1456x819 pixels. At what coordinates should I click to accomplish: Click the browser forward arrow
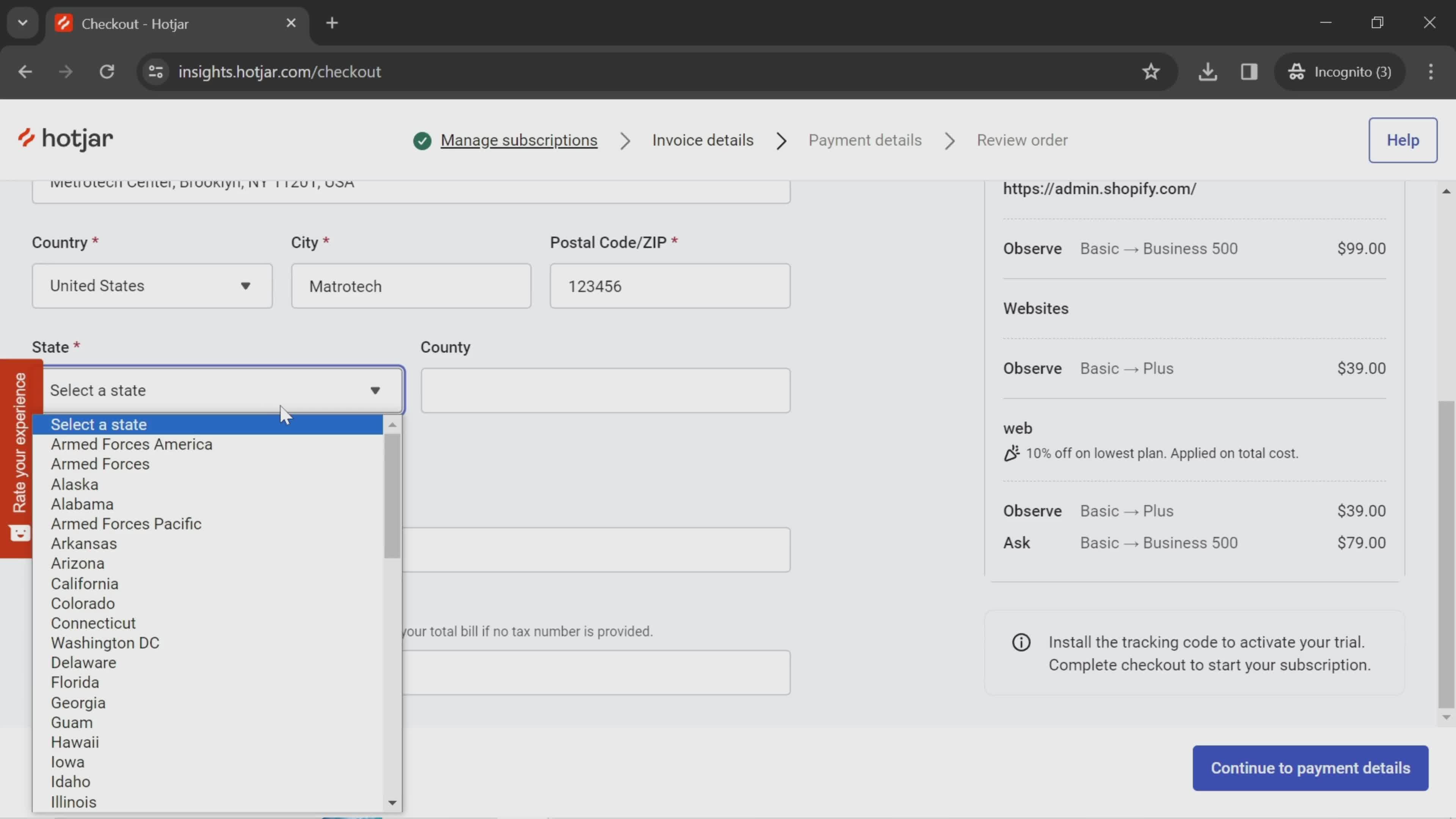tap(66, 72)
